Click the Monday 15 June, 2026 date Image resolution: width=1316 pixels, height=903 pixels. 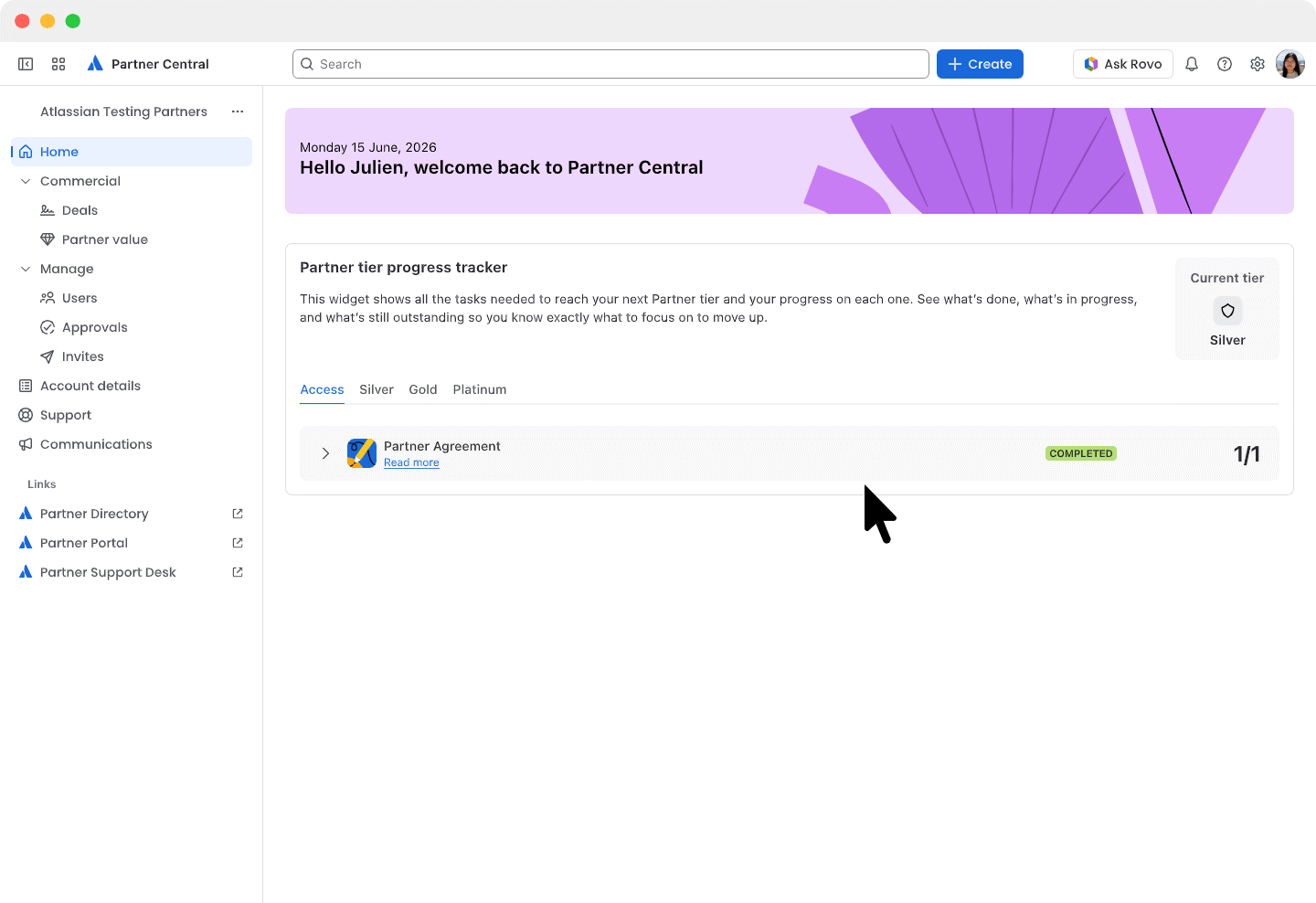point(368,147)
